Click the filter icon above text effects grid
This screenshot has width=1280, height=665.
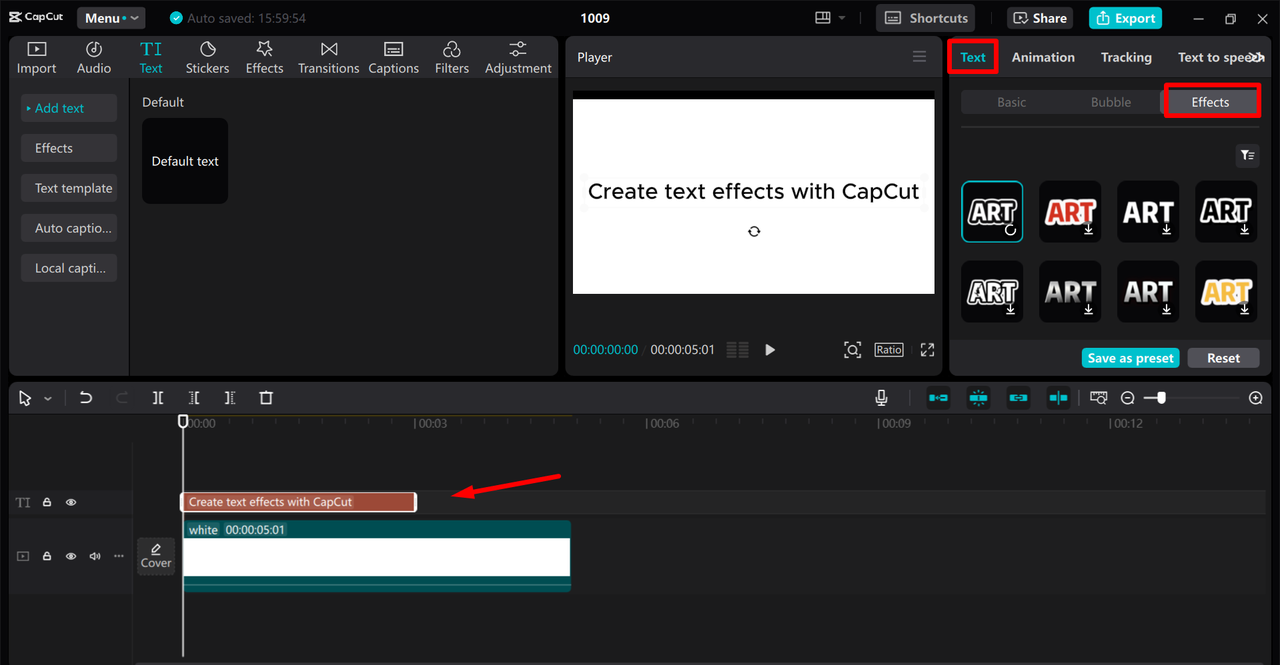point(1246,155)
